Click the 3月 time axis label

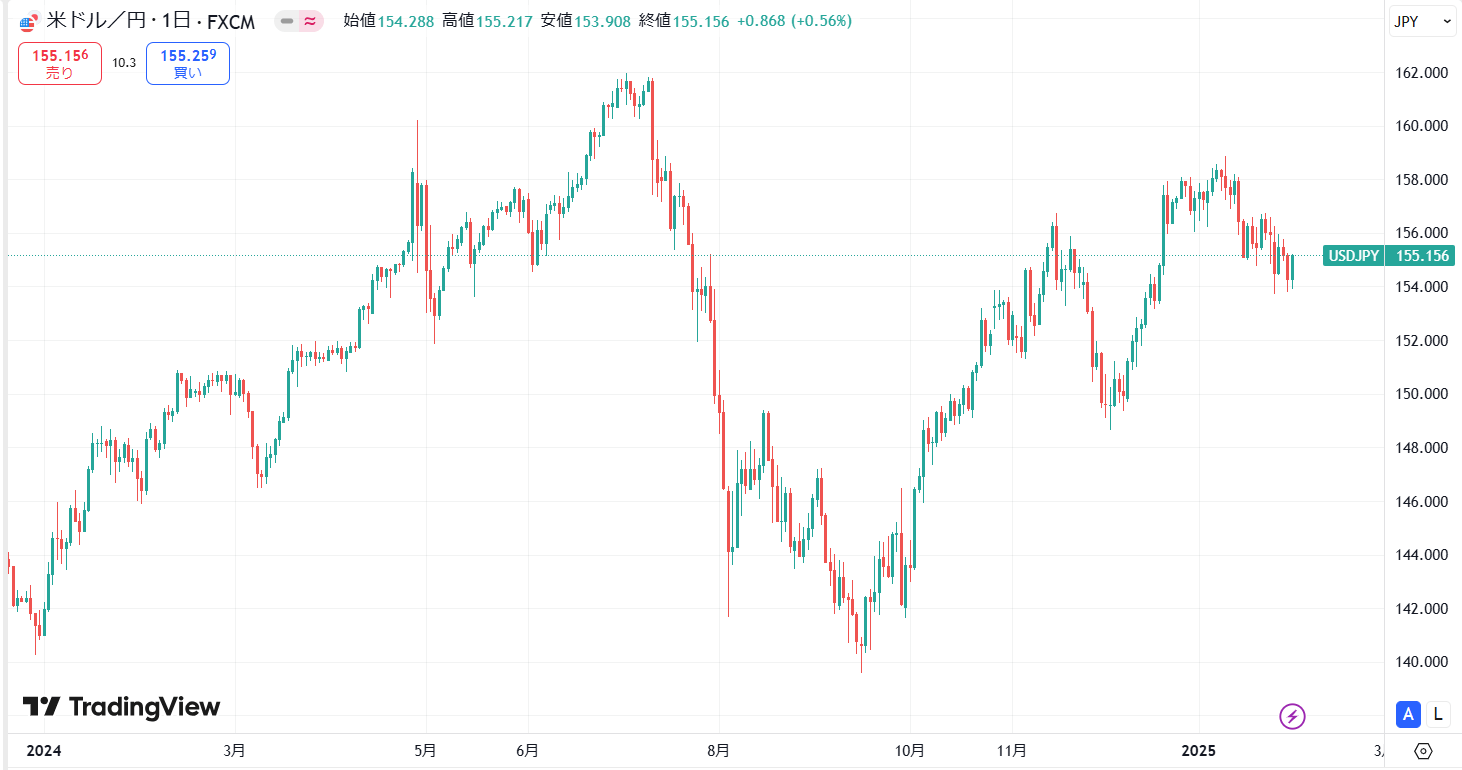click(x=234, y=750)
